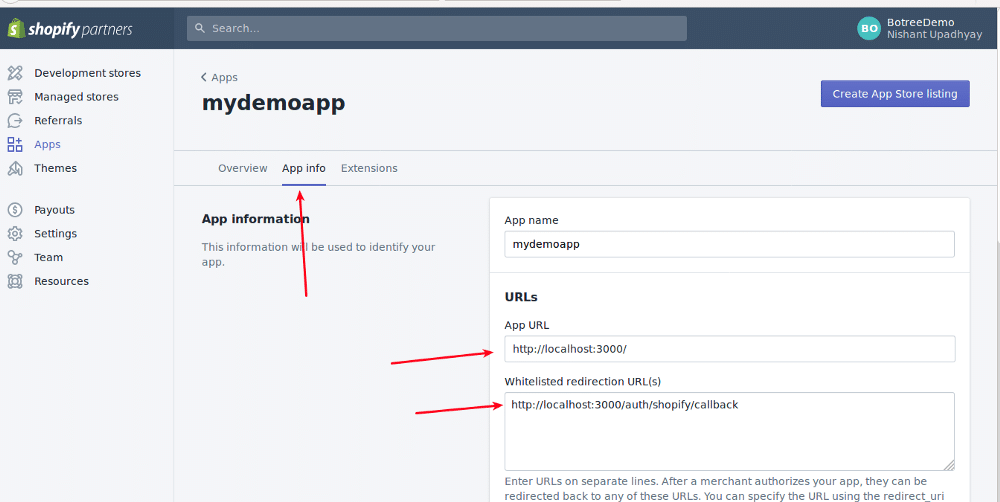Click the 'App URL' field label
Image resolution: width=1000 pixels, height=502 pixels.
click(527, 325)
